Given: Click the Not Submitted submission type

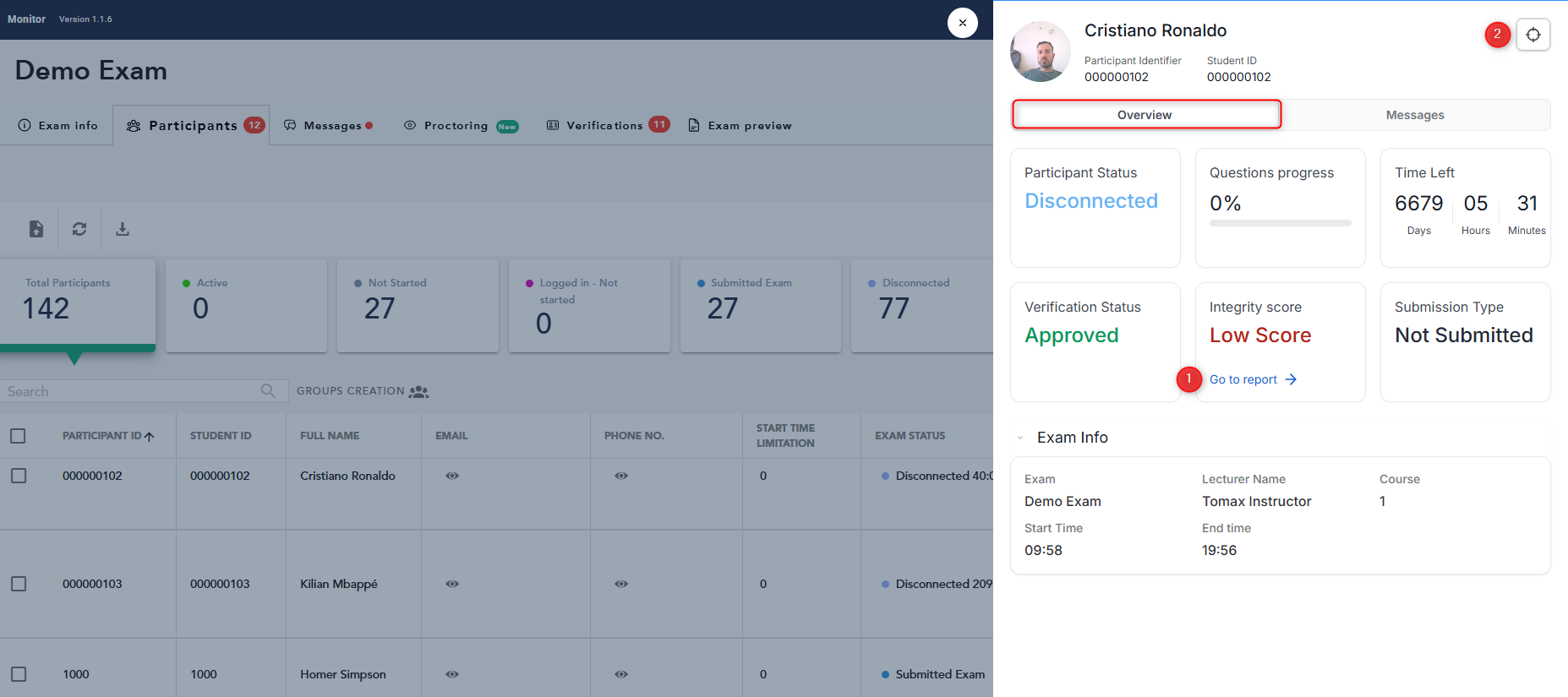Looking at the screenshot, I should coord(1464,335).
